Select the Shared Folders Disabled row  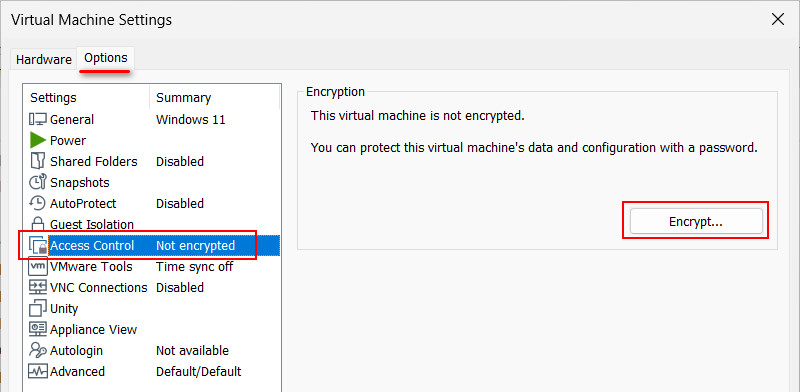152,161
